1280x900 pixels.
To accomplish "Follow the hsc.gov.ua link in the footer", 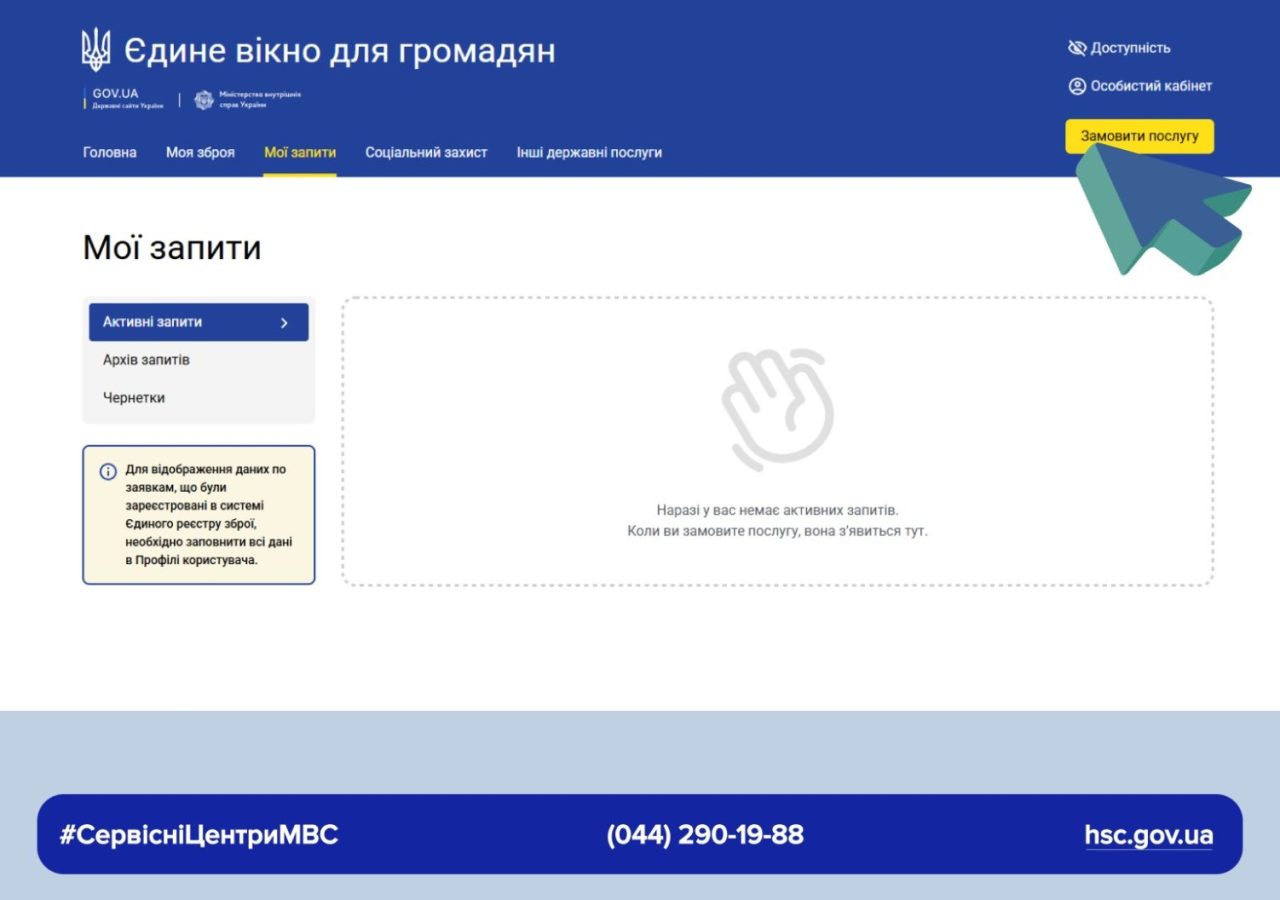I will click(1148, 835).
